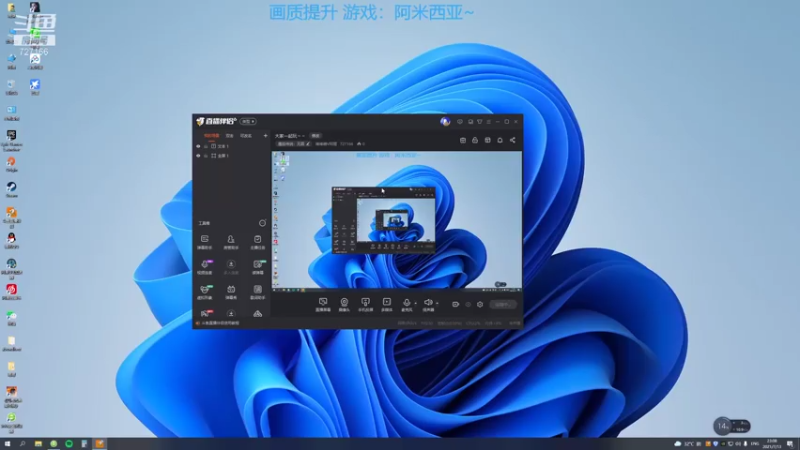Open the QQ penguin desktop icon

tap(11, 241)
